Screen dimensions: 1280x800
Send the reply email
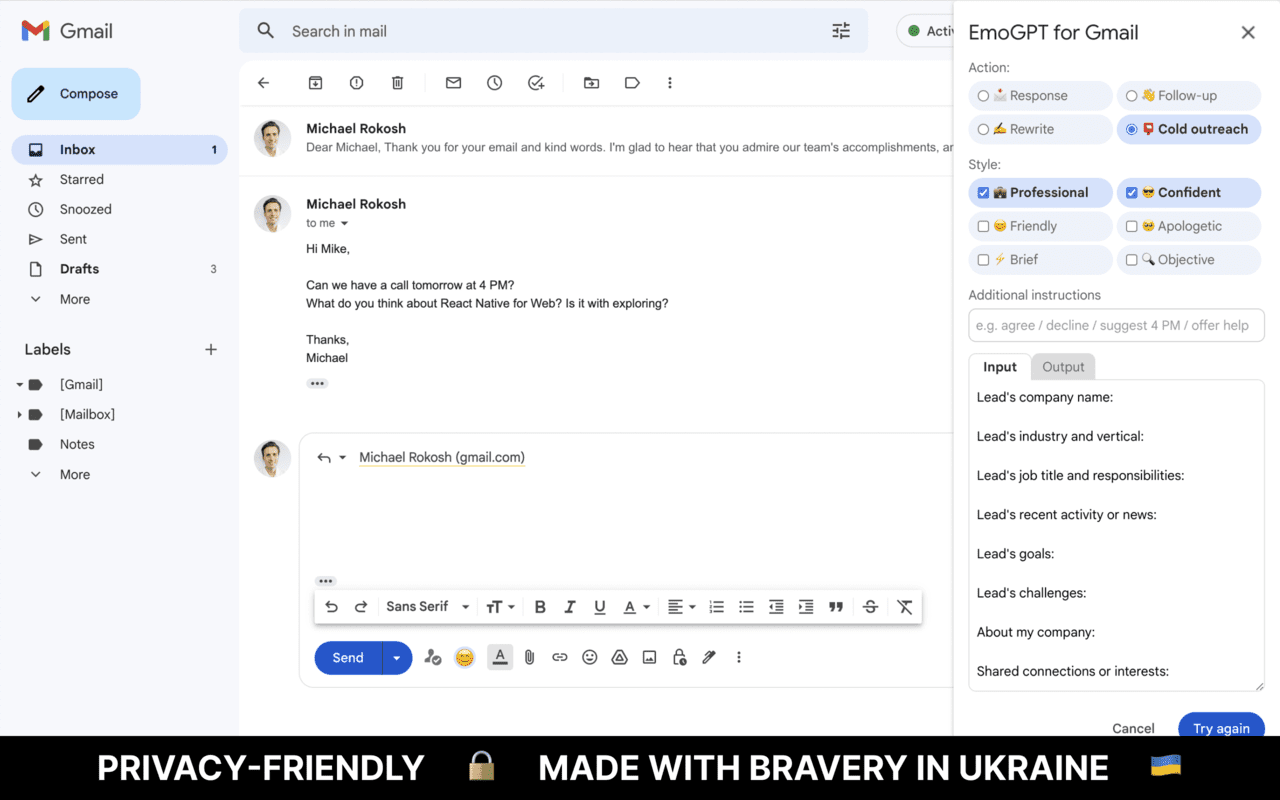348,658
